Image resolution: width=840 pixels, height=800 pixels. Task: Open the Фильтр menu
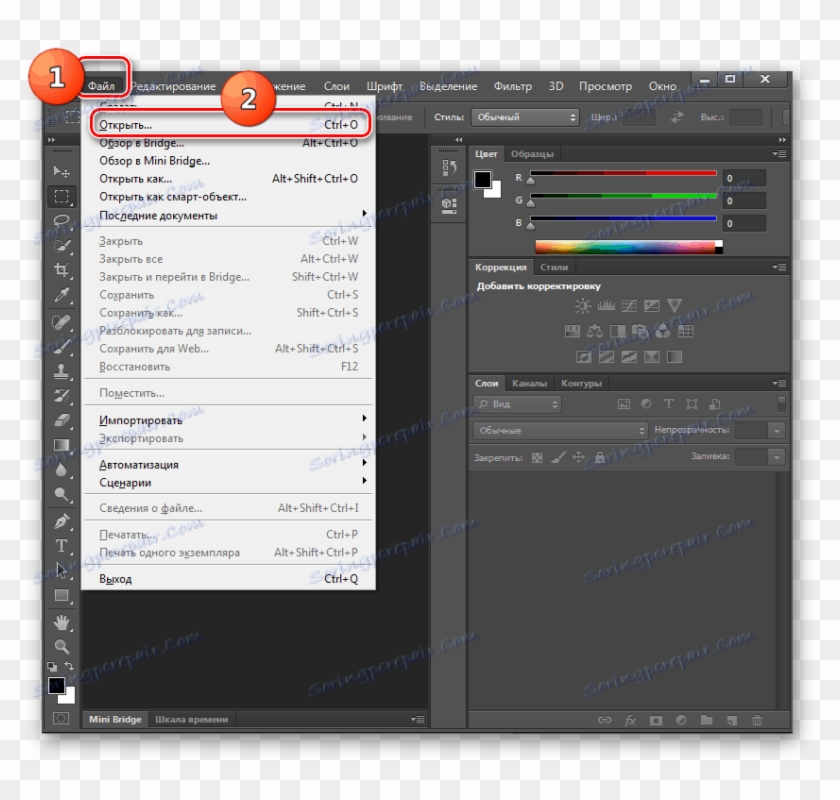pos(512,86)
